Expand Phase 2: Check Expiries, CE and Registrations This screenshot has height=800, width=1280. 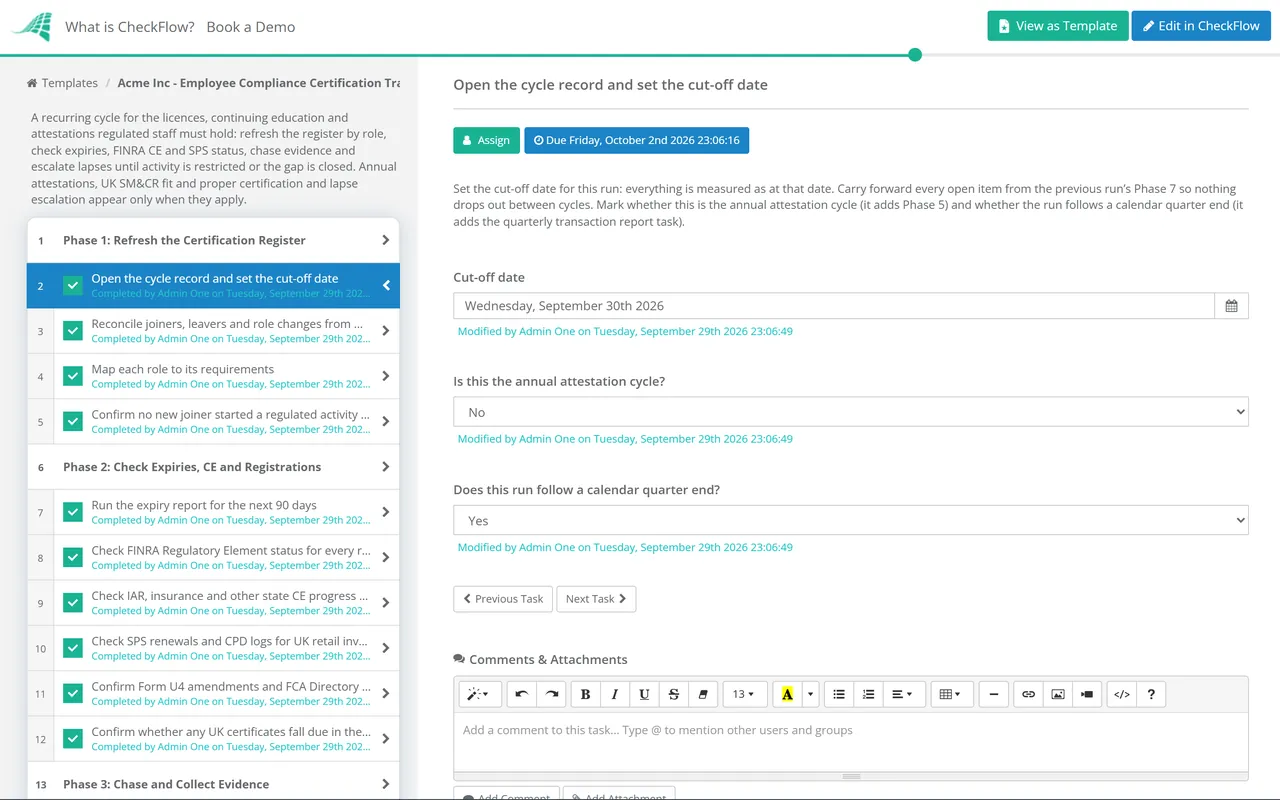pos(213,467)
